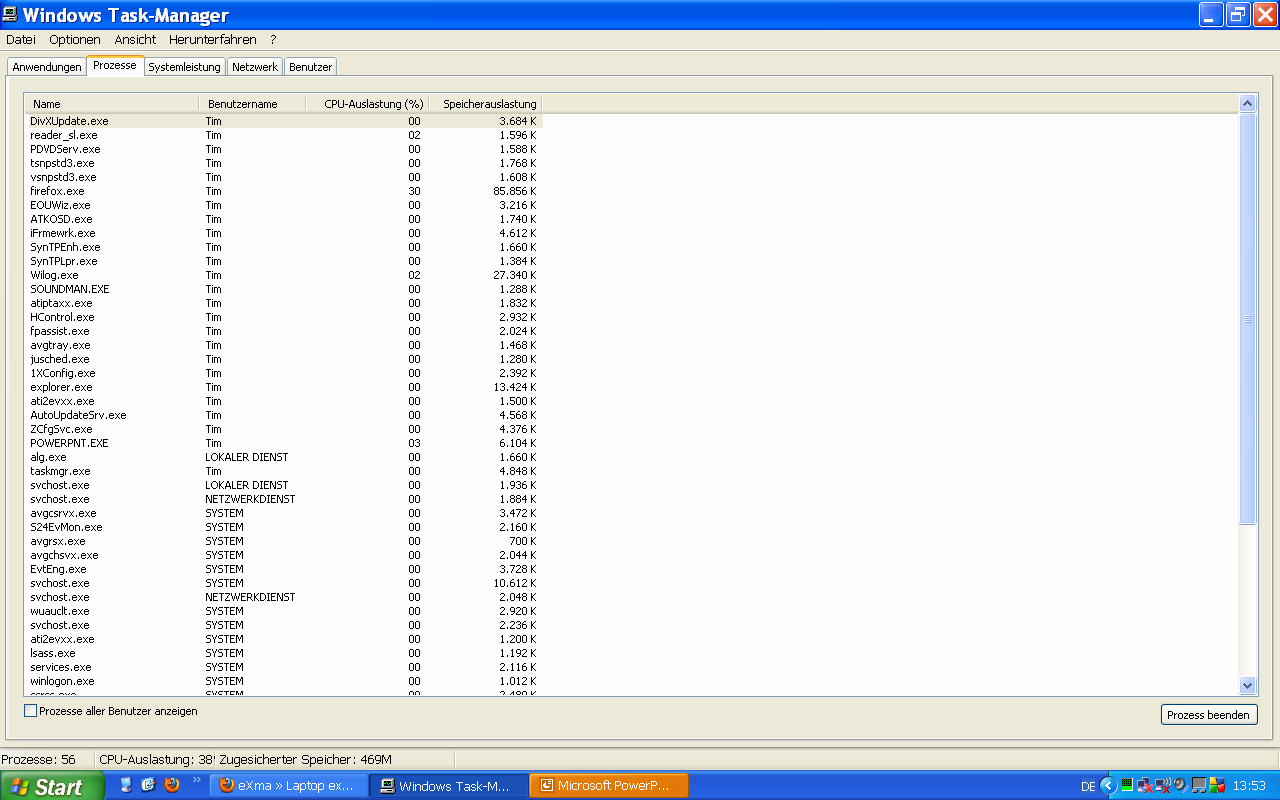Select the avgtray.exe process
Viewport: 1280px width, 800px height.
click(283, 345)
